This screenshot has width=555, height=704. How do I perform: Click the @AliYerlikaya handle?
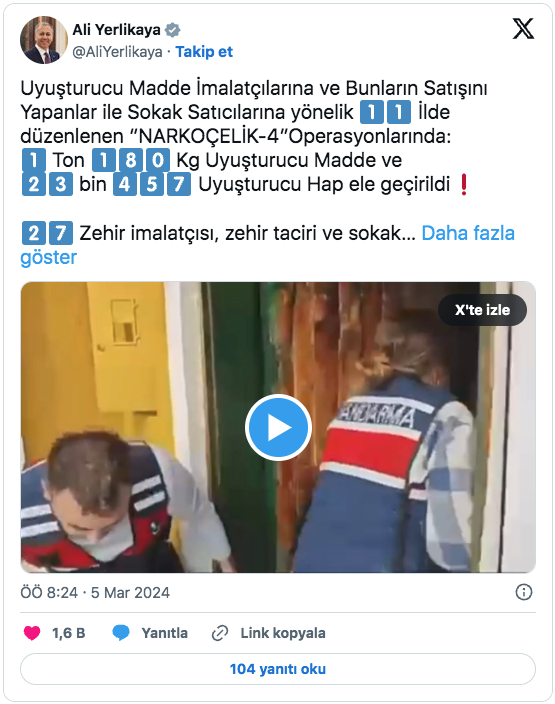(118, 52)
